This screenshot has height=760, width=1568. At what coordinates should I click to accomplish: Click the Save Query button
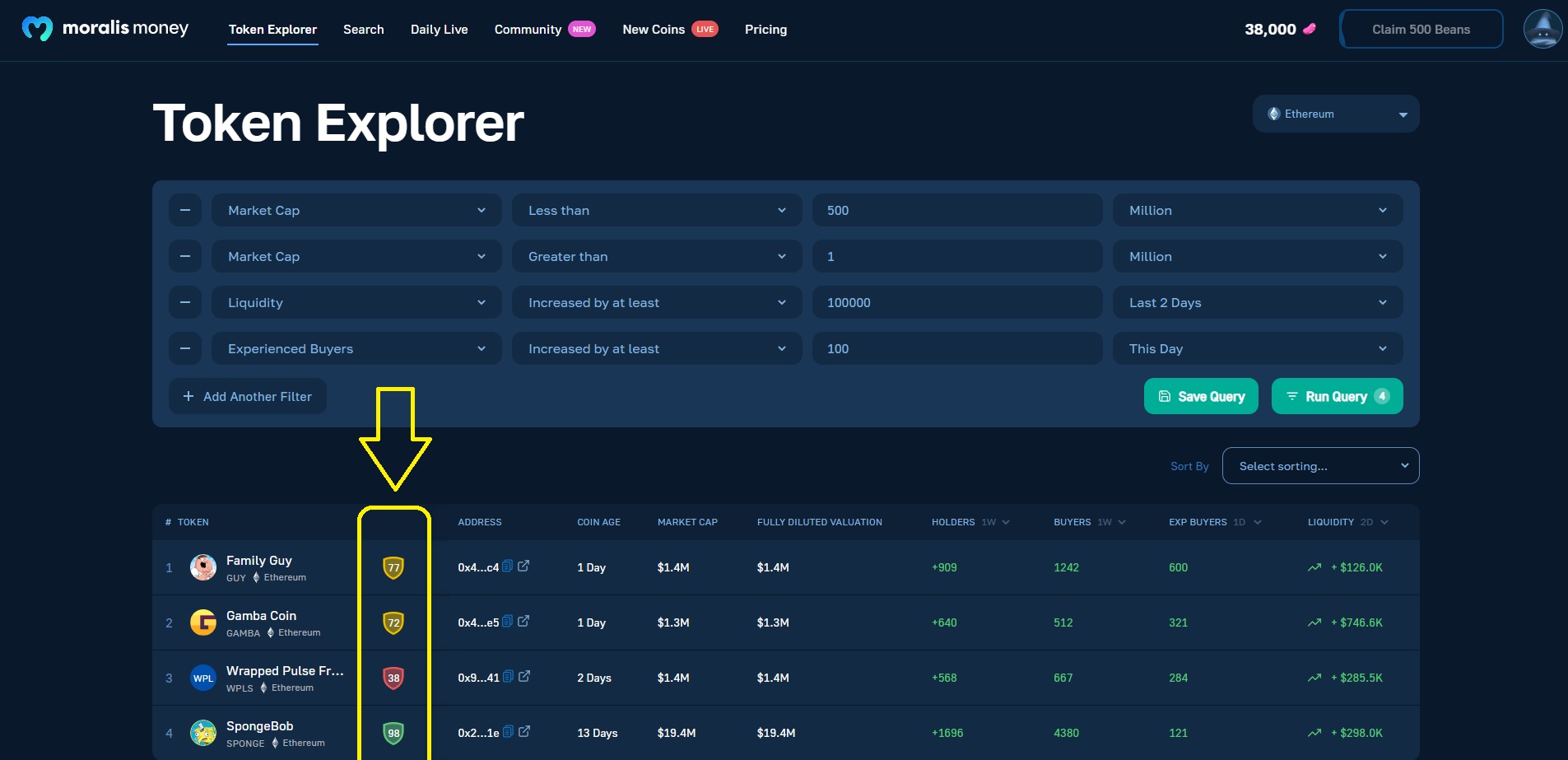point(1201,396)
